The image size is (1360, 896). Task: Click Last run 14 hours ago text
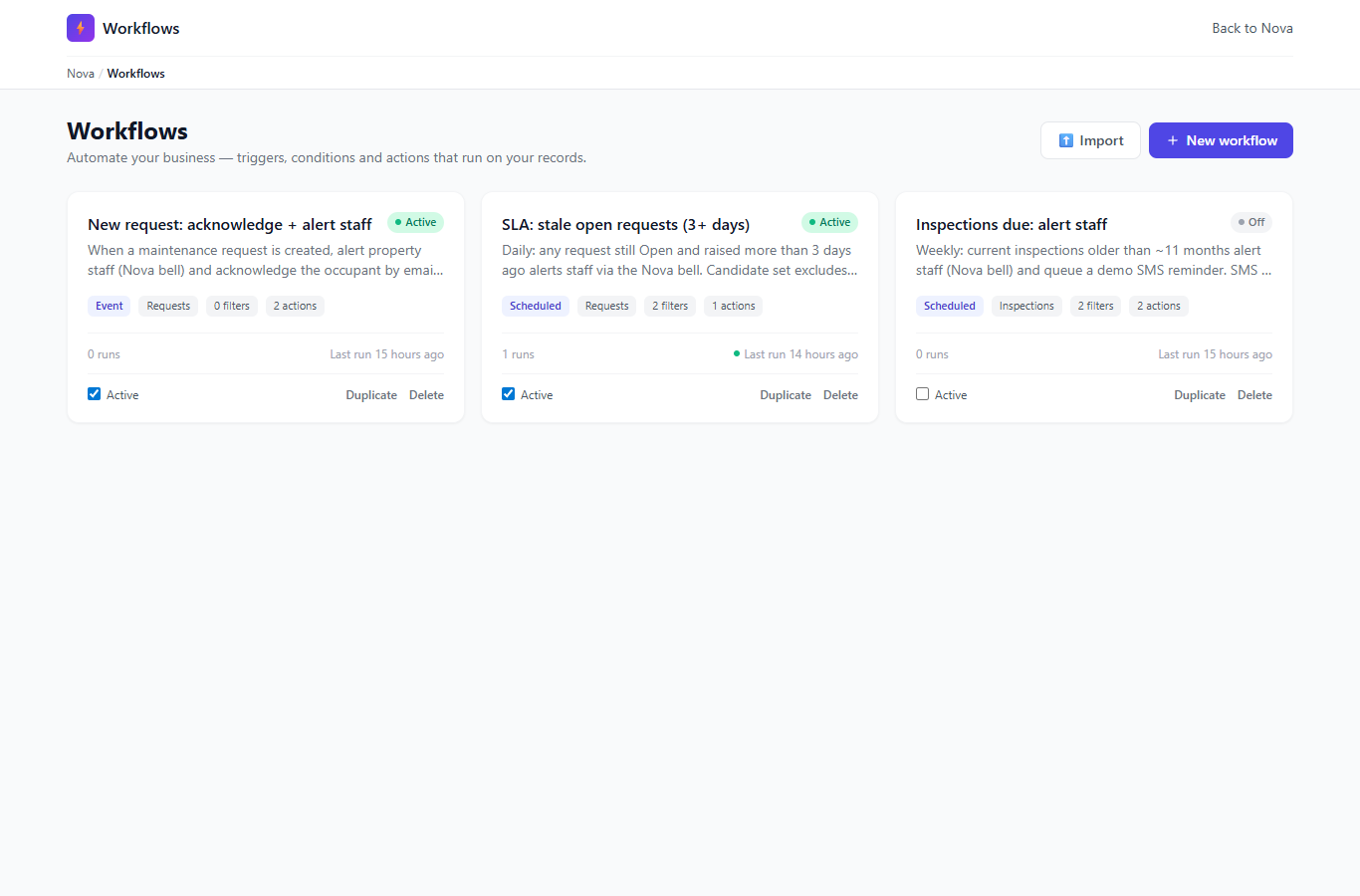coord(800,354)
